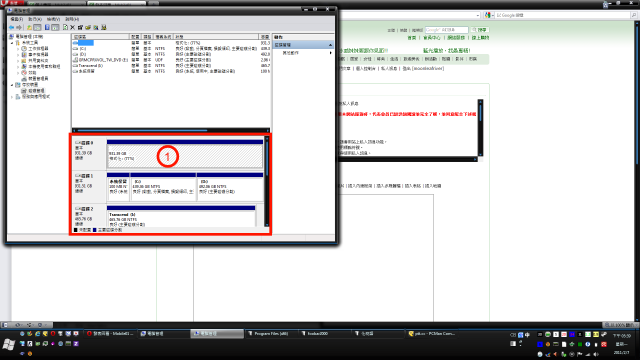Viewport: 640px width, 360px height.
Task: Switch to the foobar2000 taskbar button
Action: pos(325,334)
